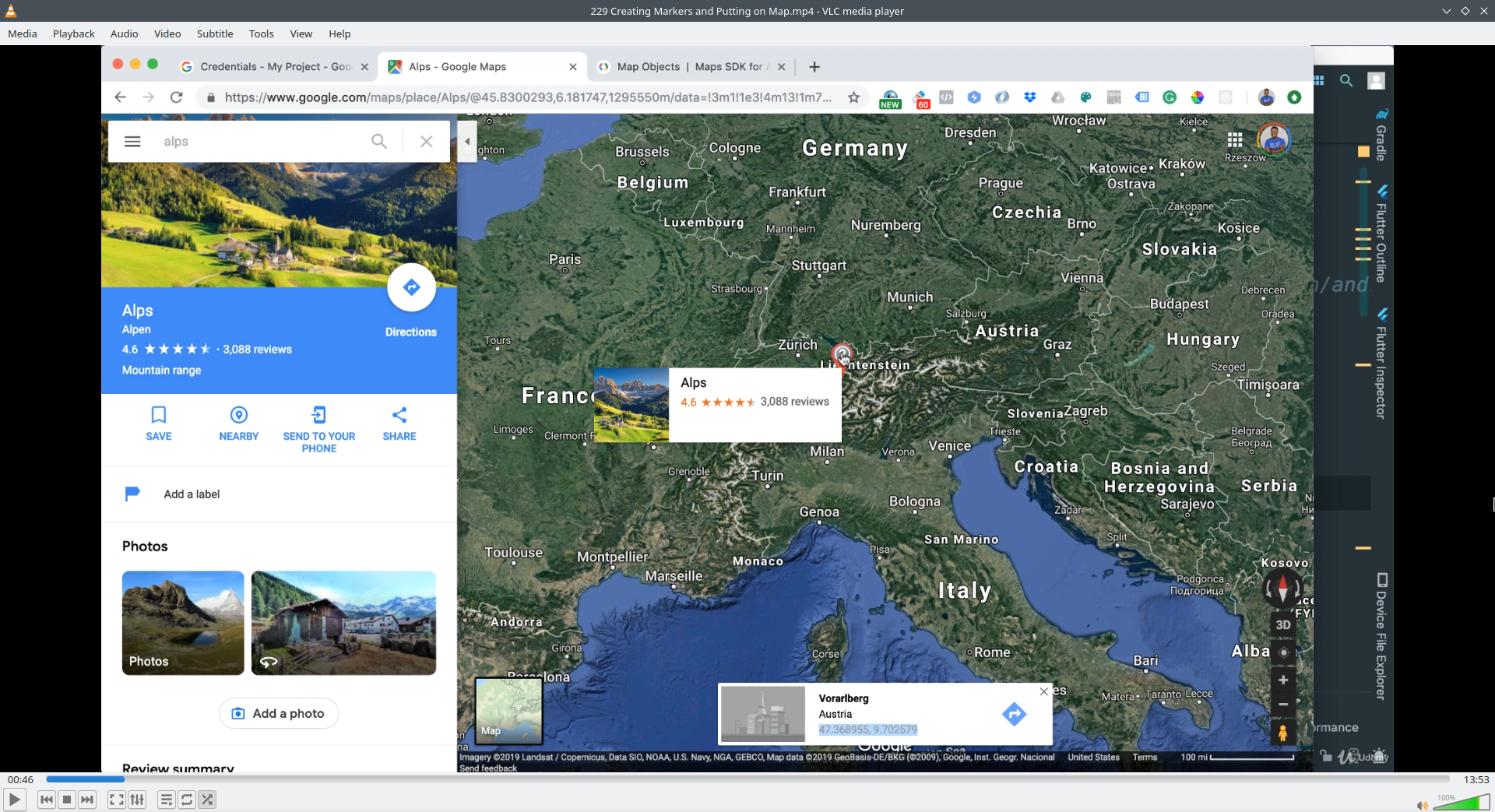Open the View menu

(301, 33)
